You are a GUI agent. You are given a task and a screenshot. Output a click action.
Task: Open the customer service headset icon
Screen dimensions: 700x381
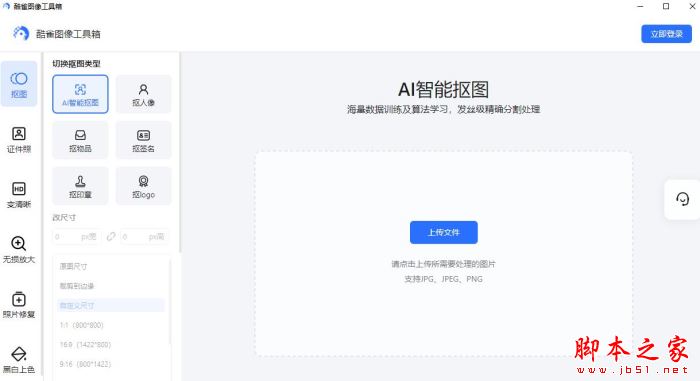pyautogui.click(x=682, y=199)
